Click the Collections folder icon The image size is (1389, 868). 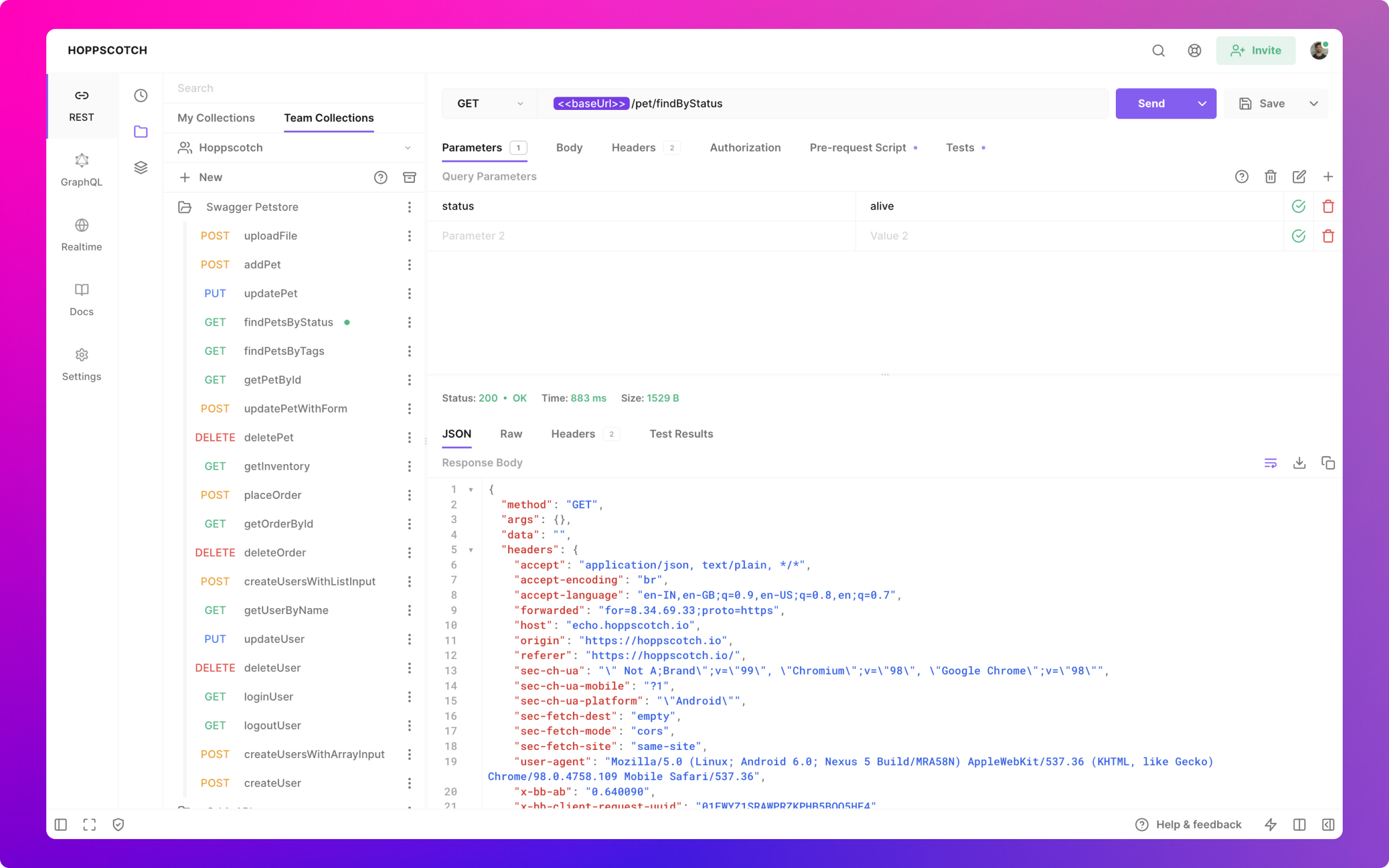click(140, 131)
